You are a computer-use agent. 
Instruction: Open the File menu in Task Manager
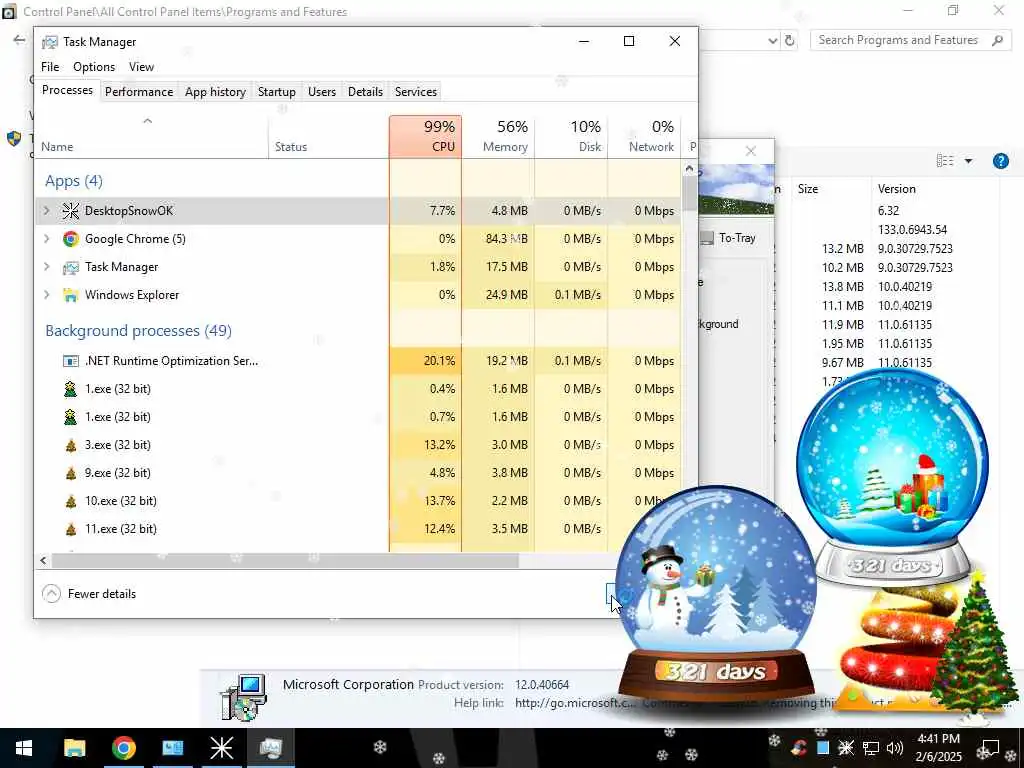click(x=50, y=67)
